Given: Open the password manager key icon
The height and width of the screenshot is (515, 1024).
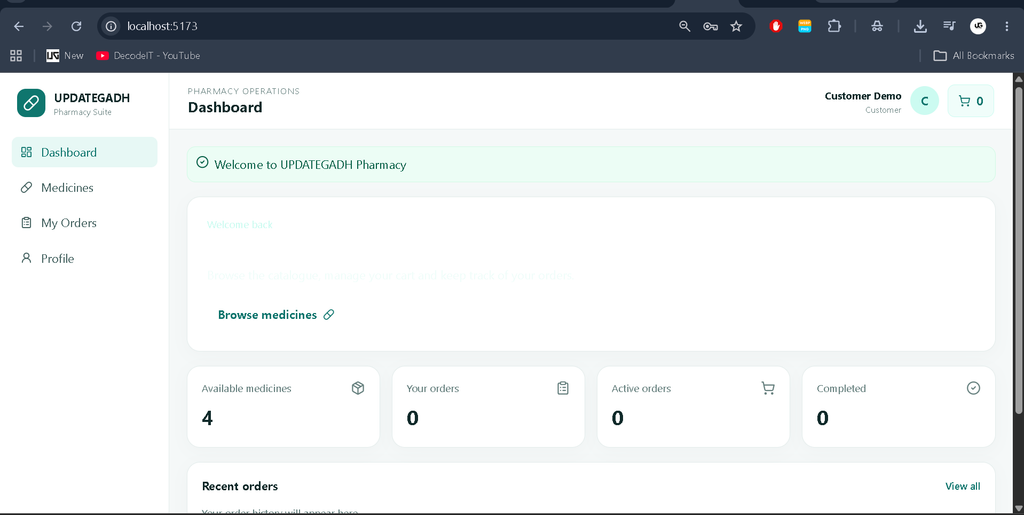Looking at the screenshot, I should [x=711, y=26].
